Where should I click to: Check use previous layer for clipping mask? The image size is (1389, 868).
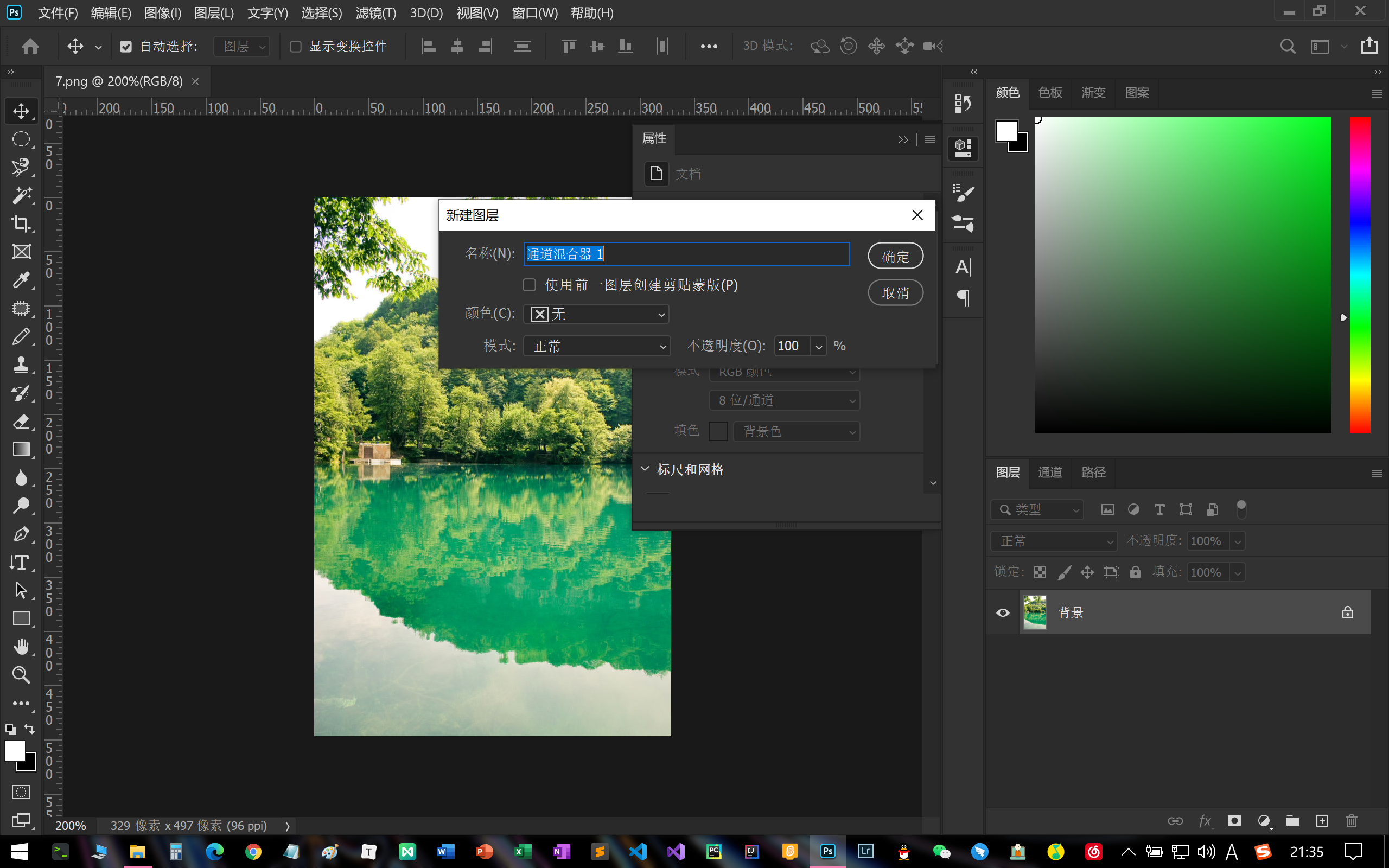click(x=529, y=285)
